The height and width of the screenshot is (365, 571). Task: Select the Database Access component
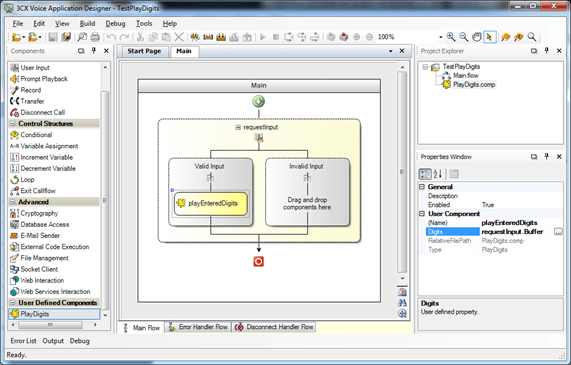click(40, 224)
